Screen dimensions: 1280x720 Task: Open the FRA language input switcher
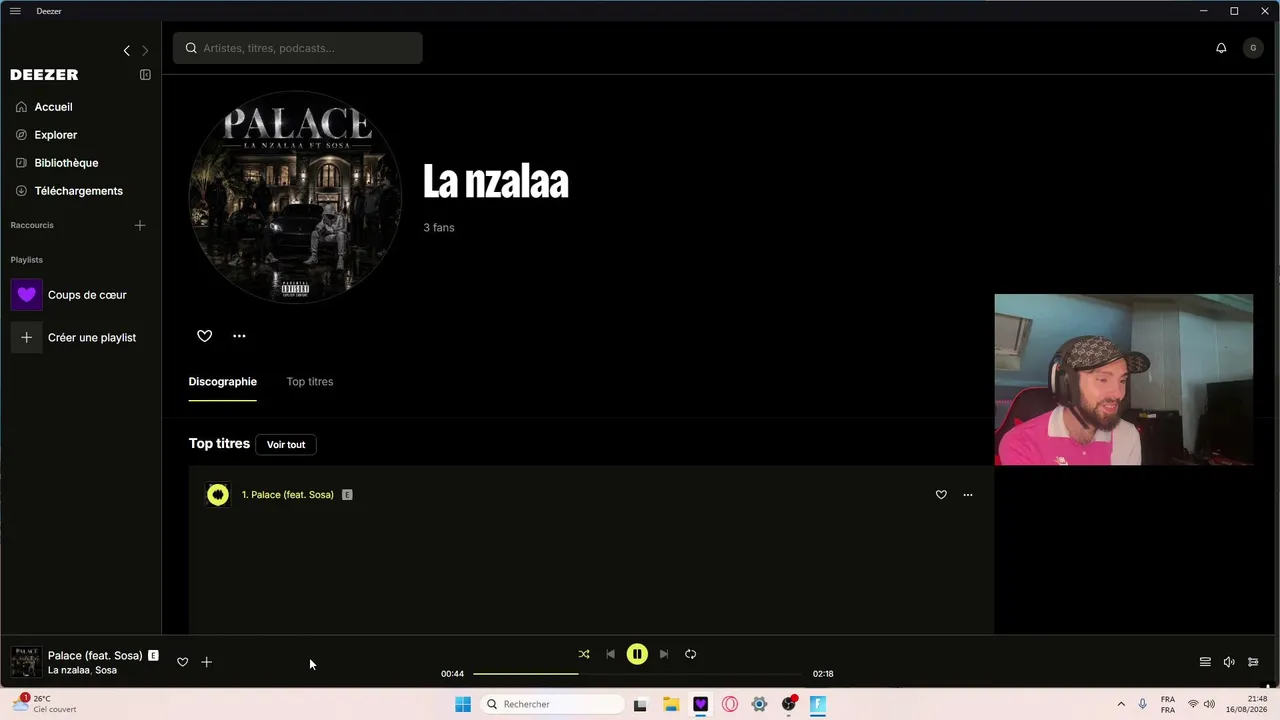pyautogui.click(x=1168, y=704)
